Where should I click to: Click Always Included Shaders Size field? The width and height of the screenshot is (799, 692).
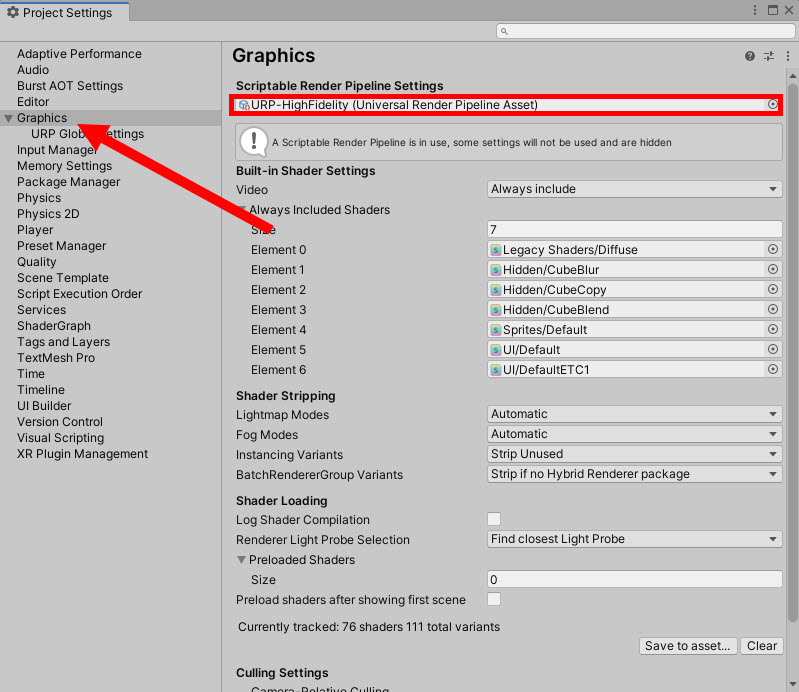coord(634,229)
